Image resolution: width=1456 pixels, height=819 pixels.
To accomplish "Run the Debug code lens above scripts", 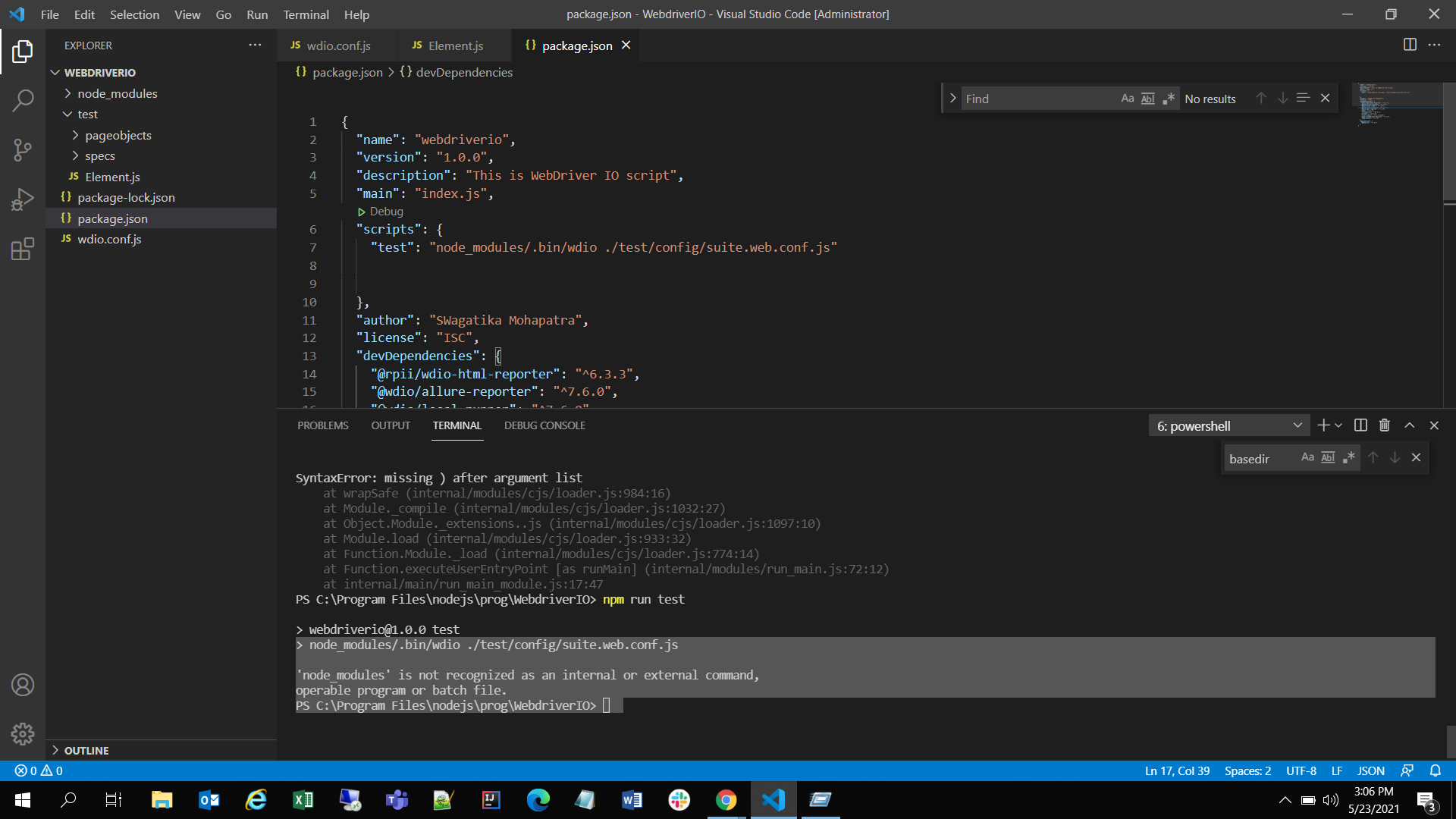I will (380, 212).
